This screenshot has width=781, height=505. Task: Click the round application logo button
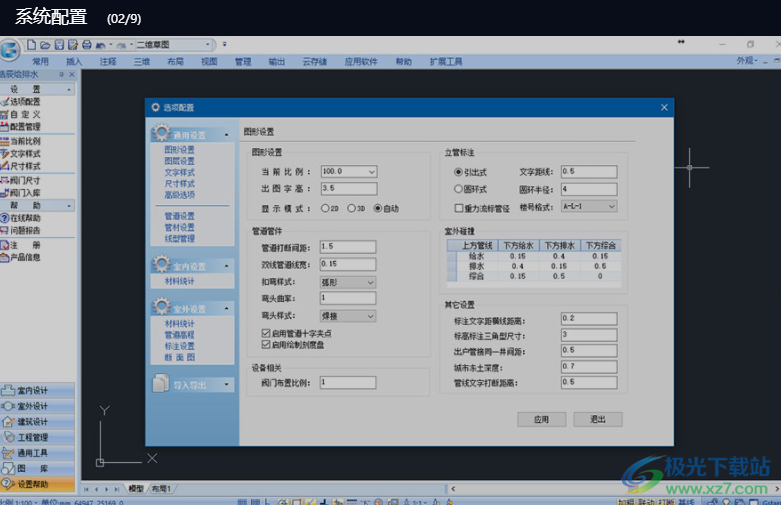click(10, 50)
